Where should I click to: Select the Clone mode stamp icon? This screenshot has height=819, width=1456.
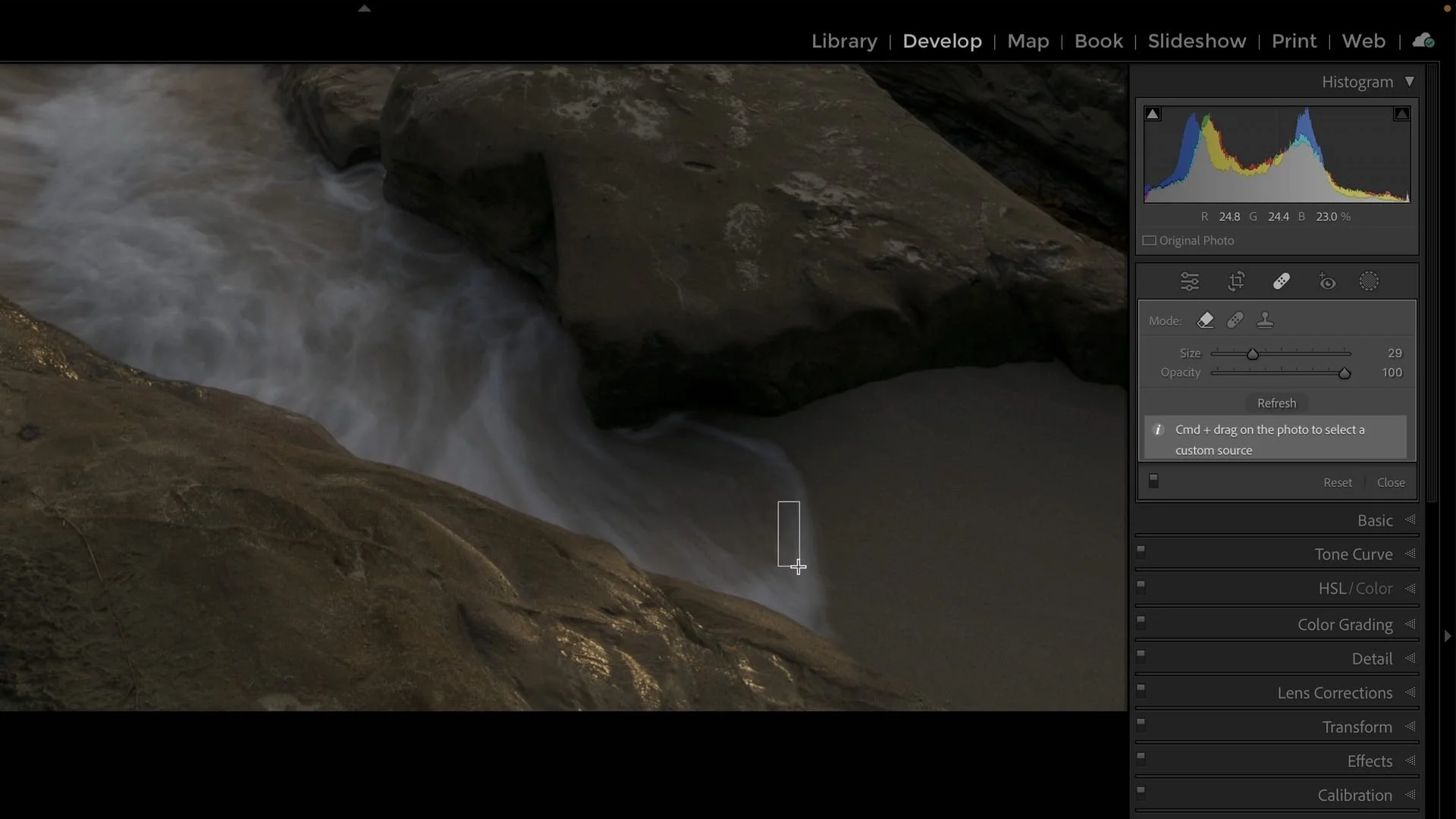(x=1266, y=320)
